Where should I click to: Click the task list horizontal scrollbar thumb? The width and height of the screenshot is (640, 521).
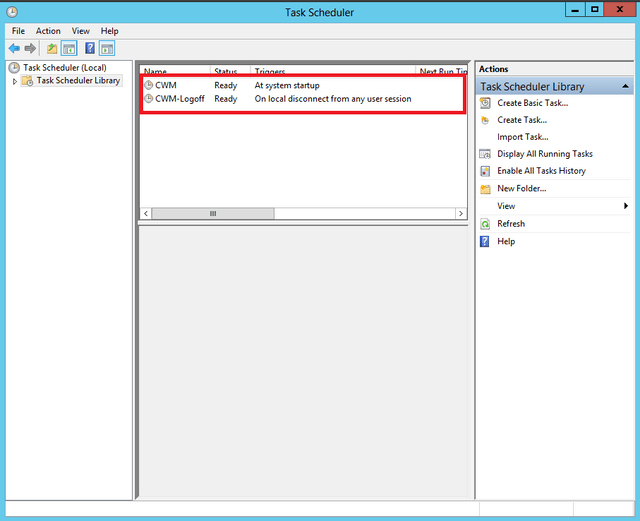click(213, 214)
